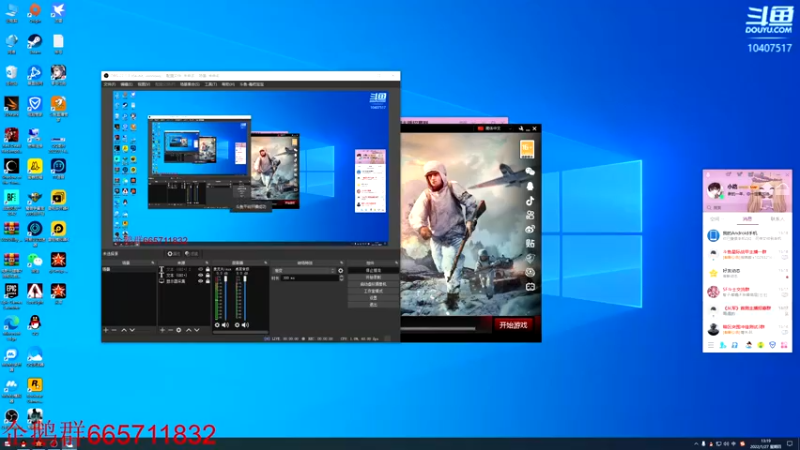Pop out the Scene Transitions dock panel

341,263
